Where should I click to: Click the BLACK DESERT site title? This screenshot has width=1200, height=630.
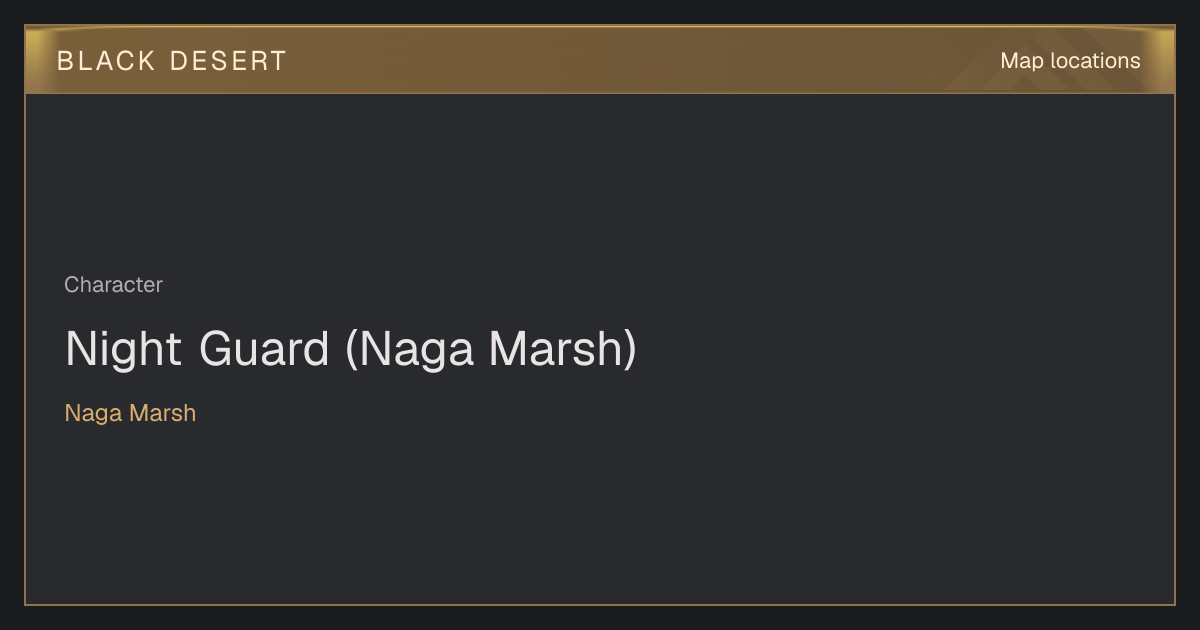coord(172,61)
